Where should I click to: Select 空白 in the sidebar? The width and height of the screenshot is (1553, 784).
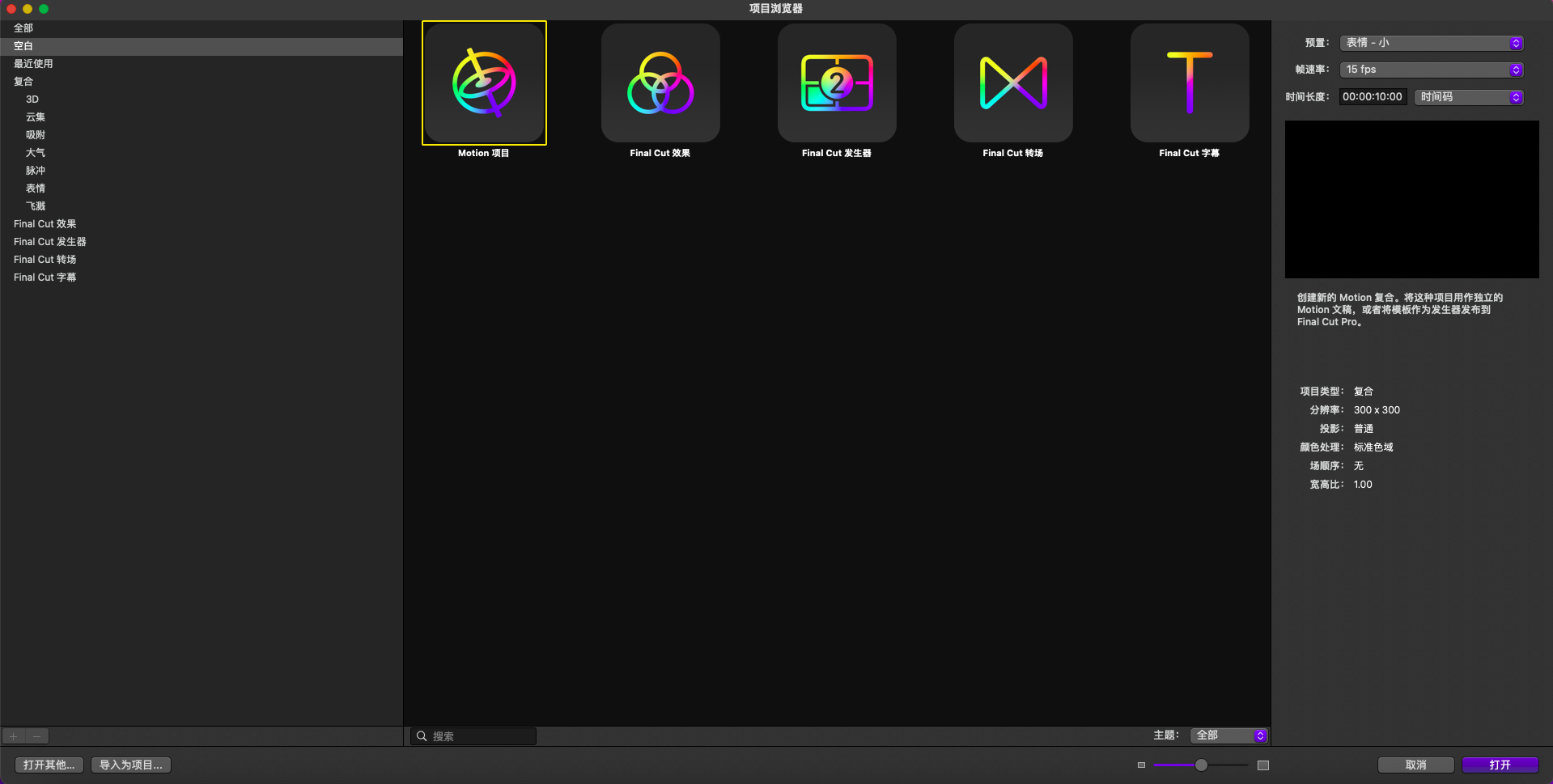(202, 46)
